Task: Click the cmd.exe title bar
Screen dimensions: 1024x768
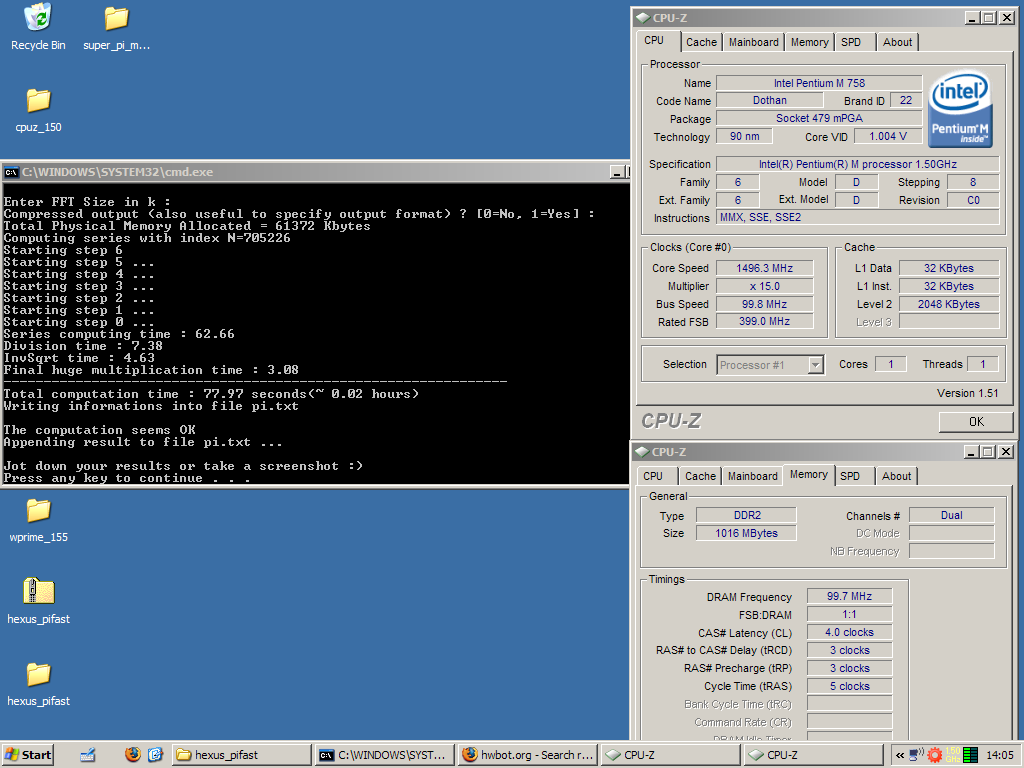Action: (x=315, y=172)
